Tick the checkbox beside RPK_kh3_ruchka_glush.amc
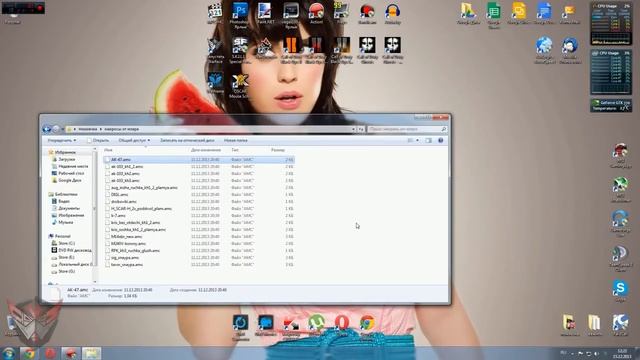Viewport: 640px width, 360px height. [x=107, y=251]
